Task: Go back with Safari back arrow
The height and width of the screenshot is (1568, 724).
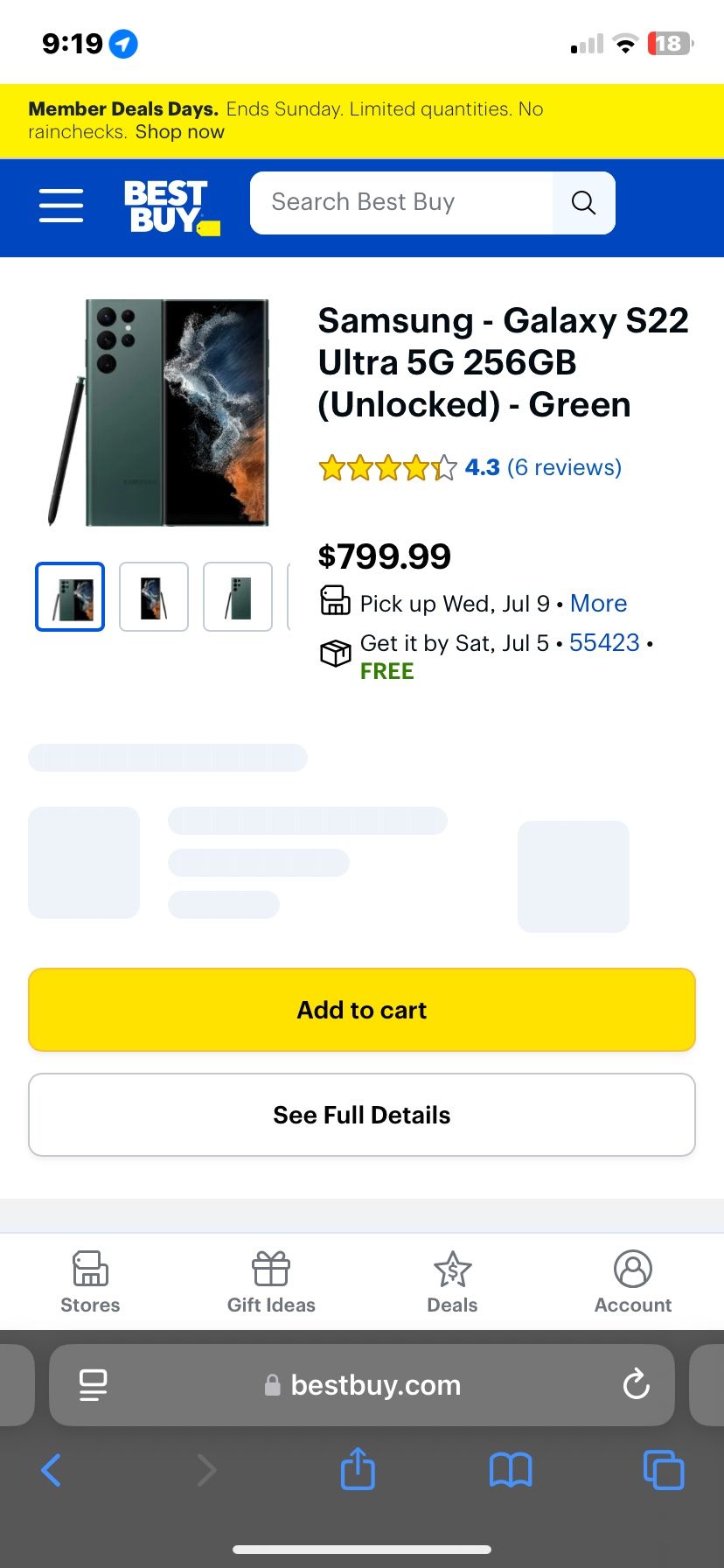Action: [52, 1470]
